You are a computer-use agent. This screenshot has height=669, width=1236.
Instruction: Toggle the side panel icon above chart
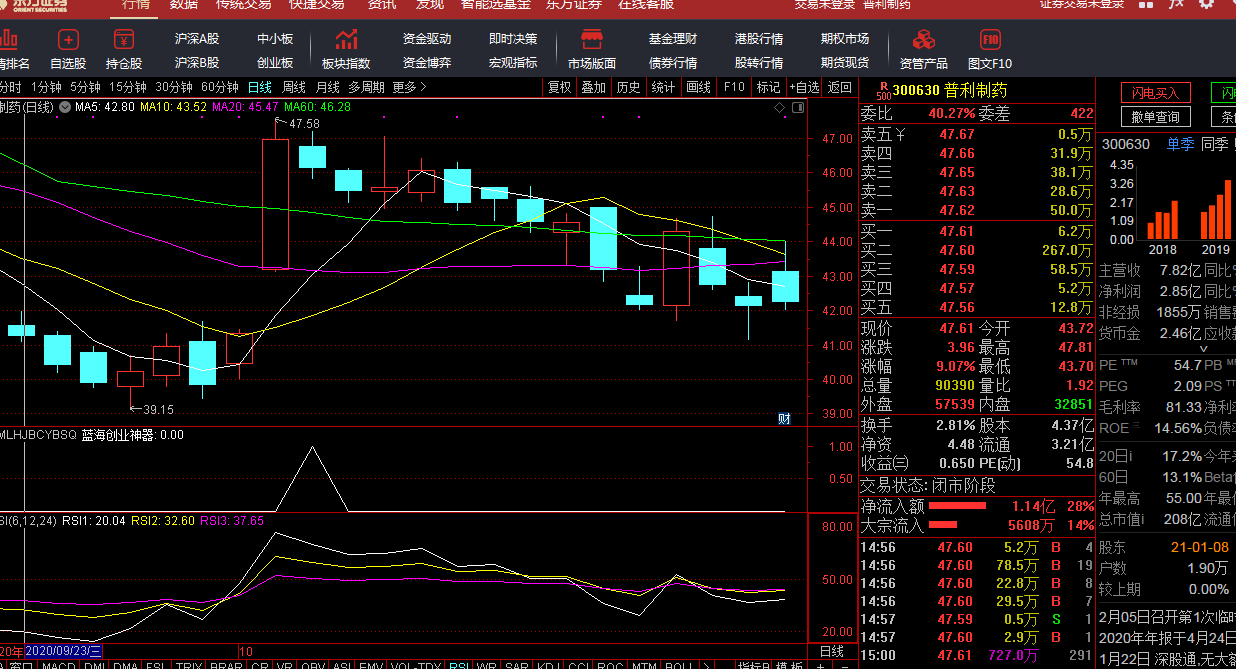(x=797, y=106)
